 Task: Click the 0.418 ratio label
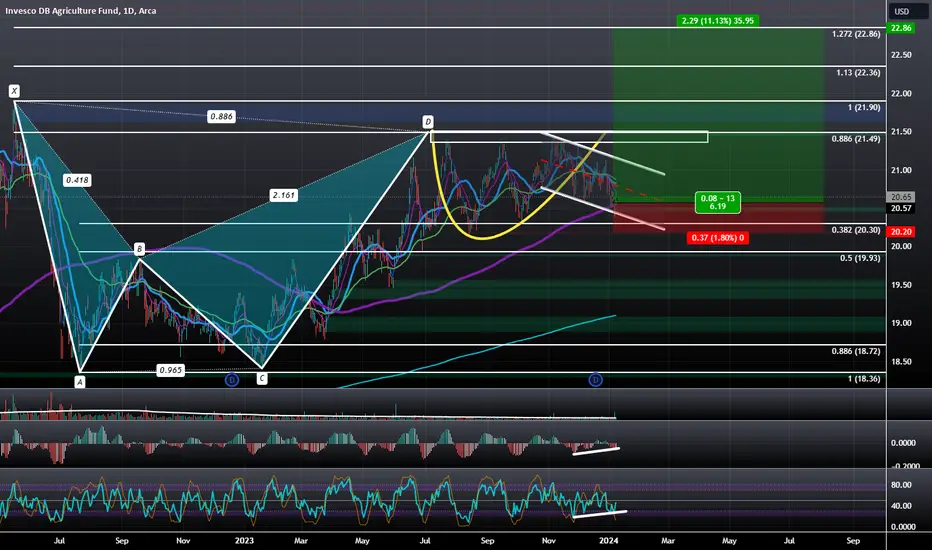click(x=77, y=180)
